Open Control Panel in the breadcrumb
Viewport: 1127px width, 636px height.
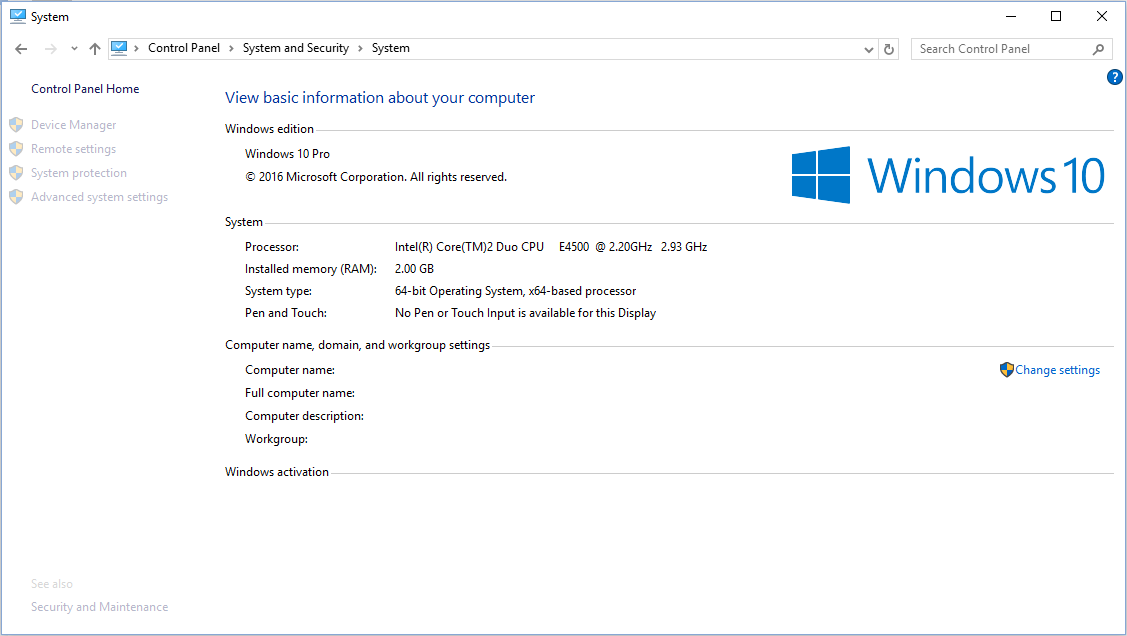tap(184, 48)
